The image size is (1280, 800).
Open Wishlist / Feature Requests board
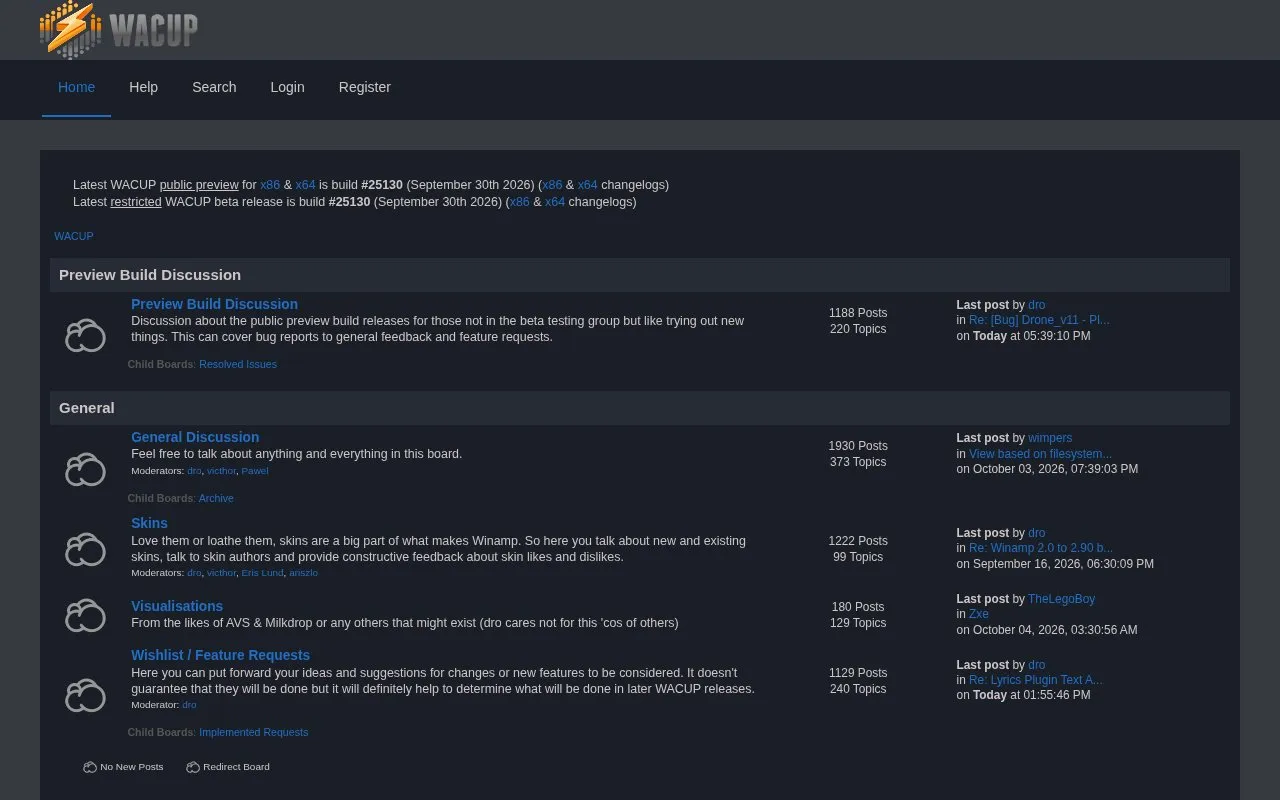pyautogui.click(x=220, y=655)
